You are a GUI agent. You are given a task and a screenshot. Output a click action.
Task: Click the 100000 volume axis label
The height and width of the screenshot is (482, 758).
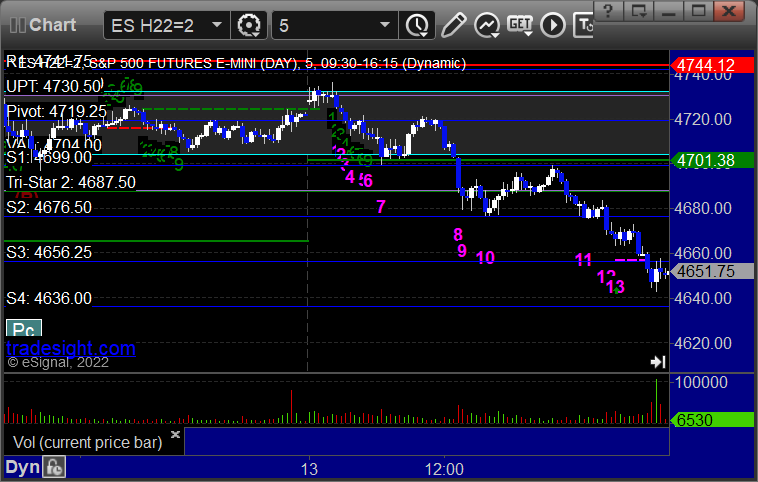[701, 382]
